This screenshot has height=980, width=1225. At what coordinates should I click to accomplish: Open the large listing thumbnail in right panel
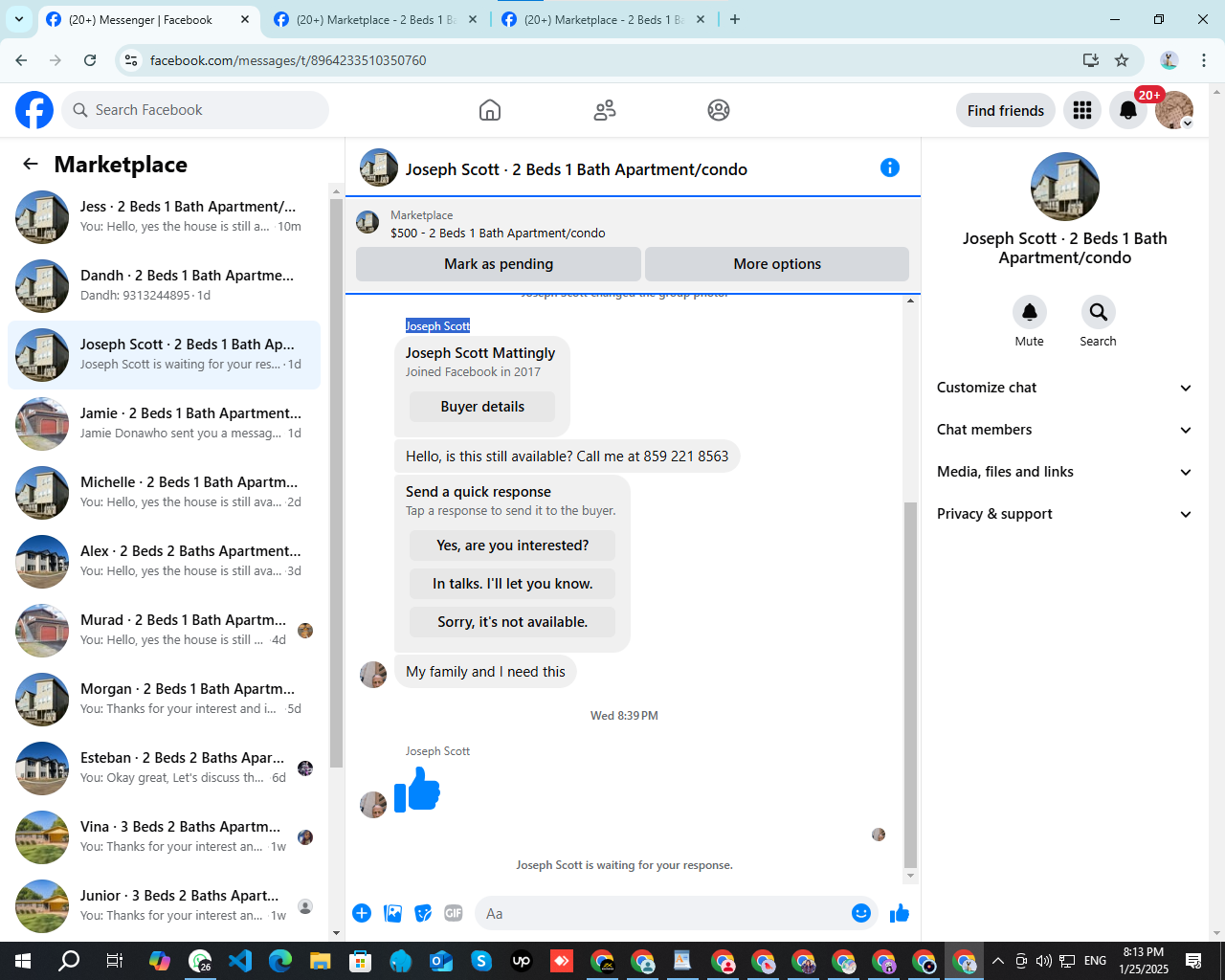tap(1065, 187)
